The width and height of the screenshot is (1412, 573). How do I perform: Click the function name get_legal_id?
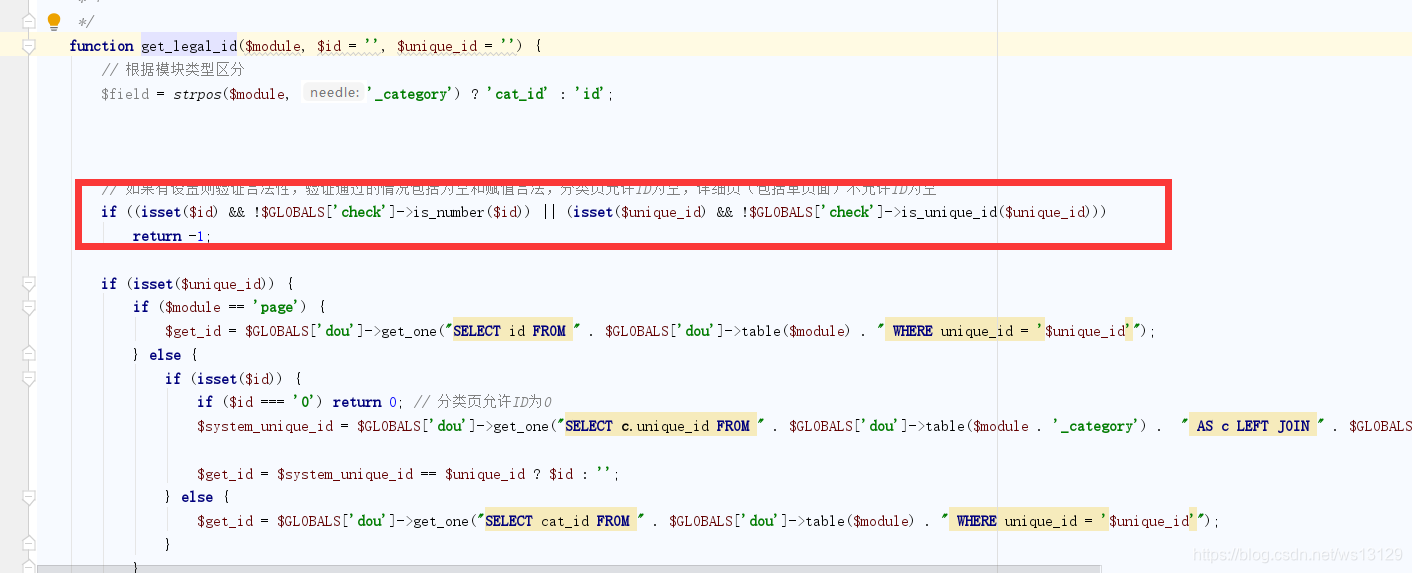click(x=189, y=46)
